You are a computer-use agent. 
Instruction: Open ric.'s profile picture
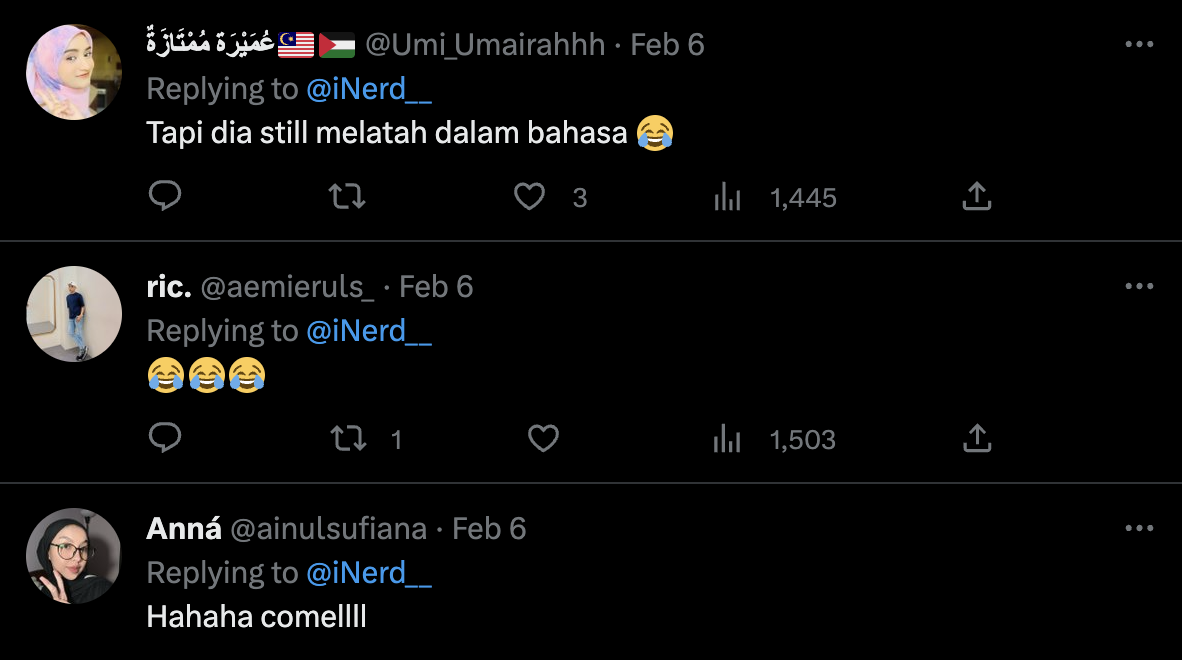pos(73,314)
